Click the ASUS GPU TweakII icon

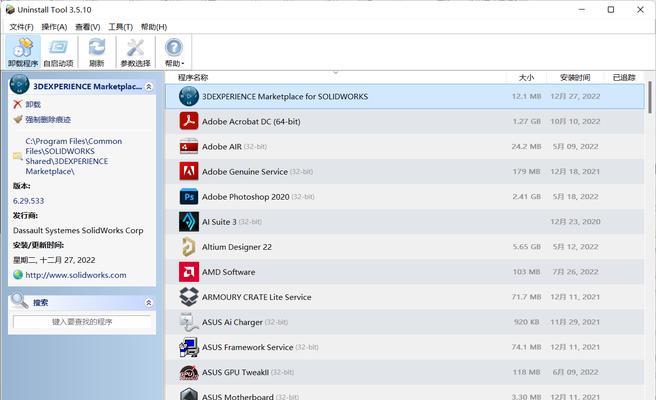coord(189,372)
